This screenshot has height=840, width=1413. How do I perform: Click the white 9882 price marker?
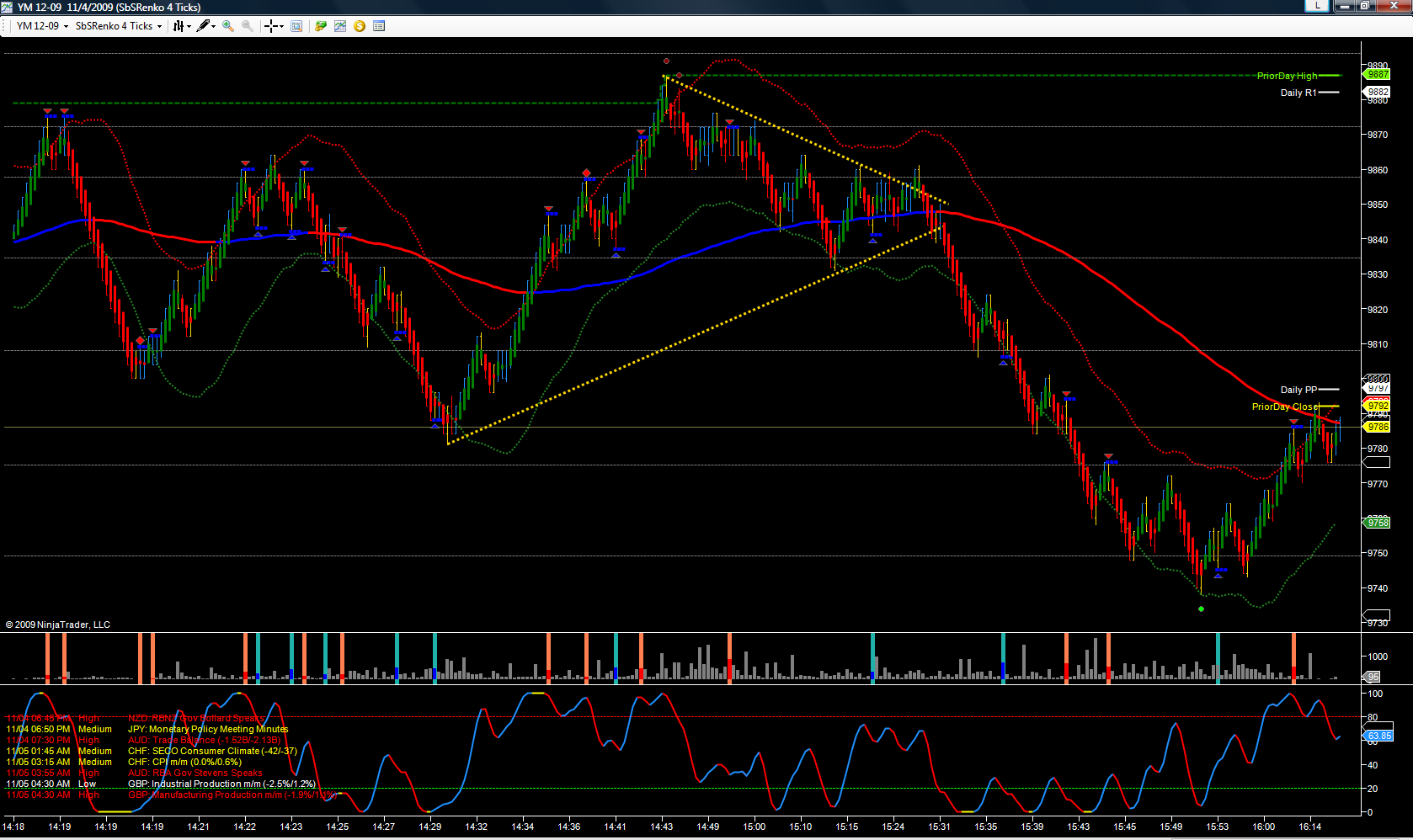point(1378,92)
